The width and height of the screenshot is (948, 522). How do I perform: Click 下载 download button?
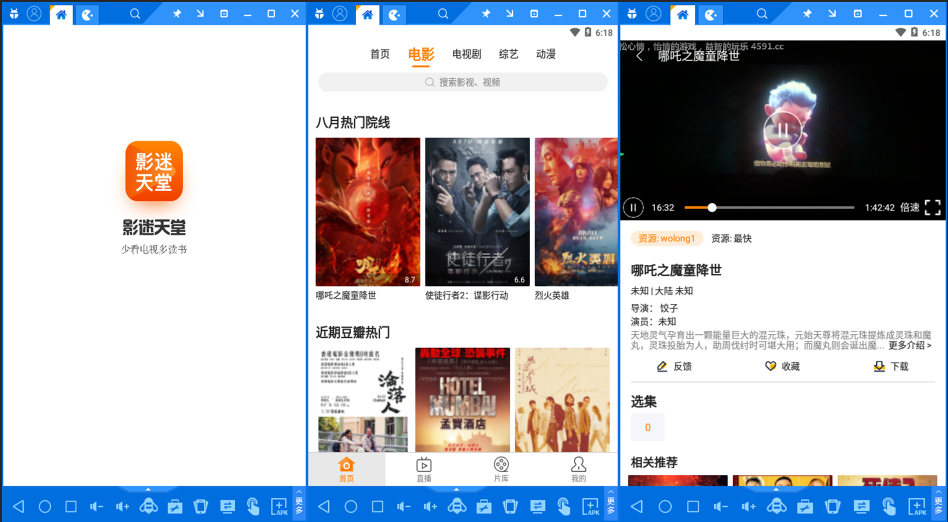click(x=891, y=366)
